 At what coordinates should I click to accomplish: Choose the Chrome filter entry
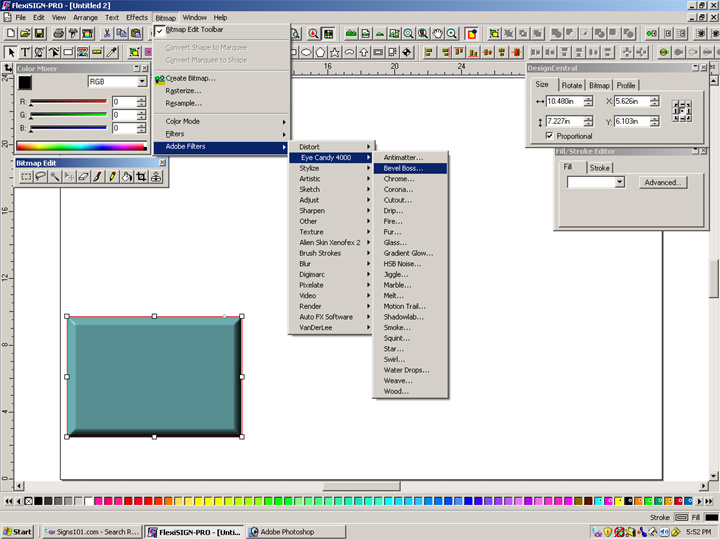tap(410, 179)
